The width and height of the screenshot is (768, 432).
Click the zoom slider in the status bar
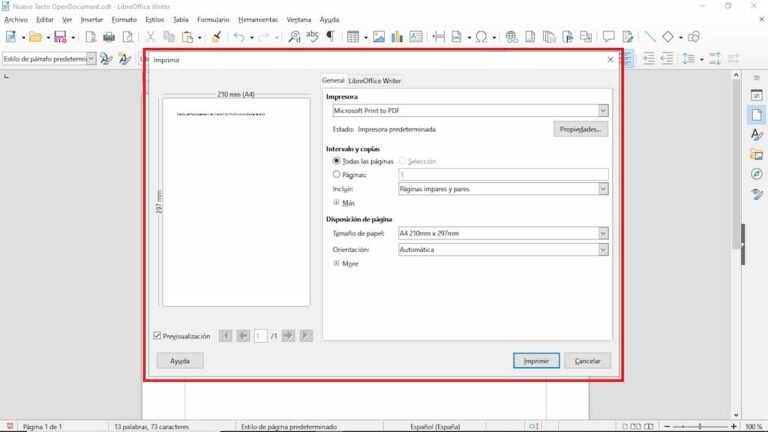pyautogui.click(x=700, y=427)
